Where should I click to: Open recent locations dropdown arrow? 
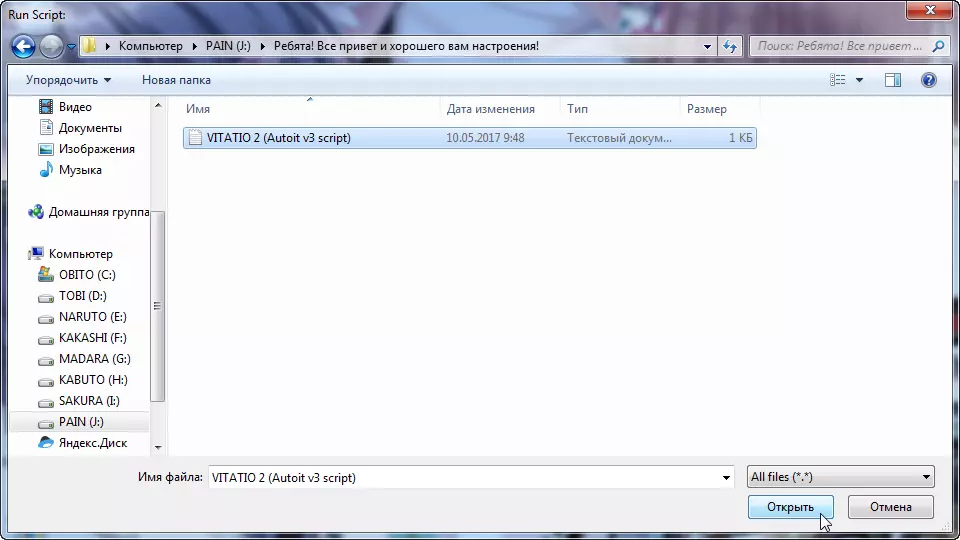coord(71,47)
